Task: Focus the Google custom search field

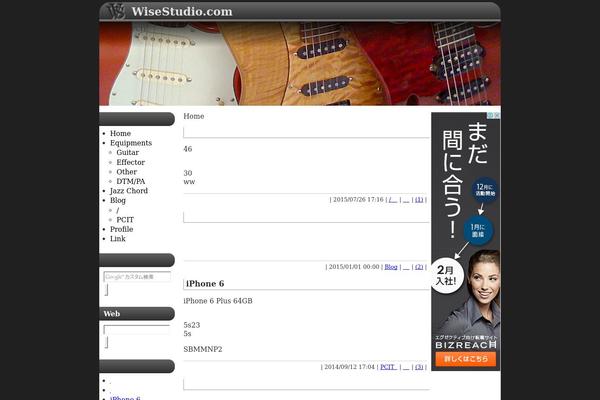Action: click(x=137, y=276)
